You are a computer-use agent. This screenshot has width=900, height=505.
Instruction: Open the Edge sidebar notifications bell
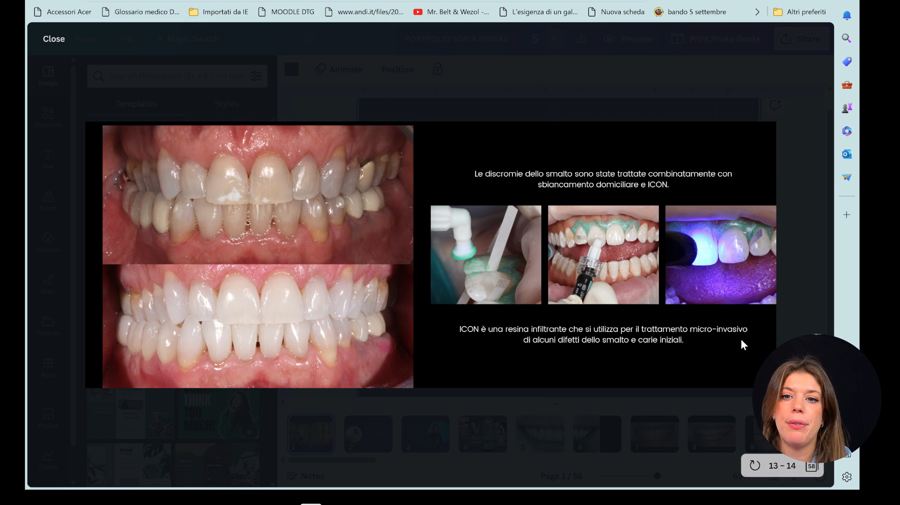tap(847, 15)
